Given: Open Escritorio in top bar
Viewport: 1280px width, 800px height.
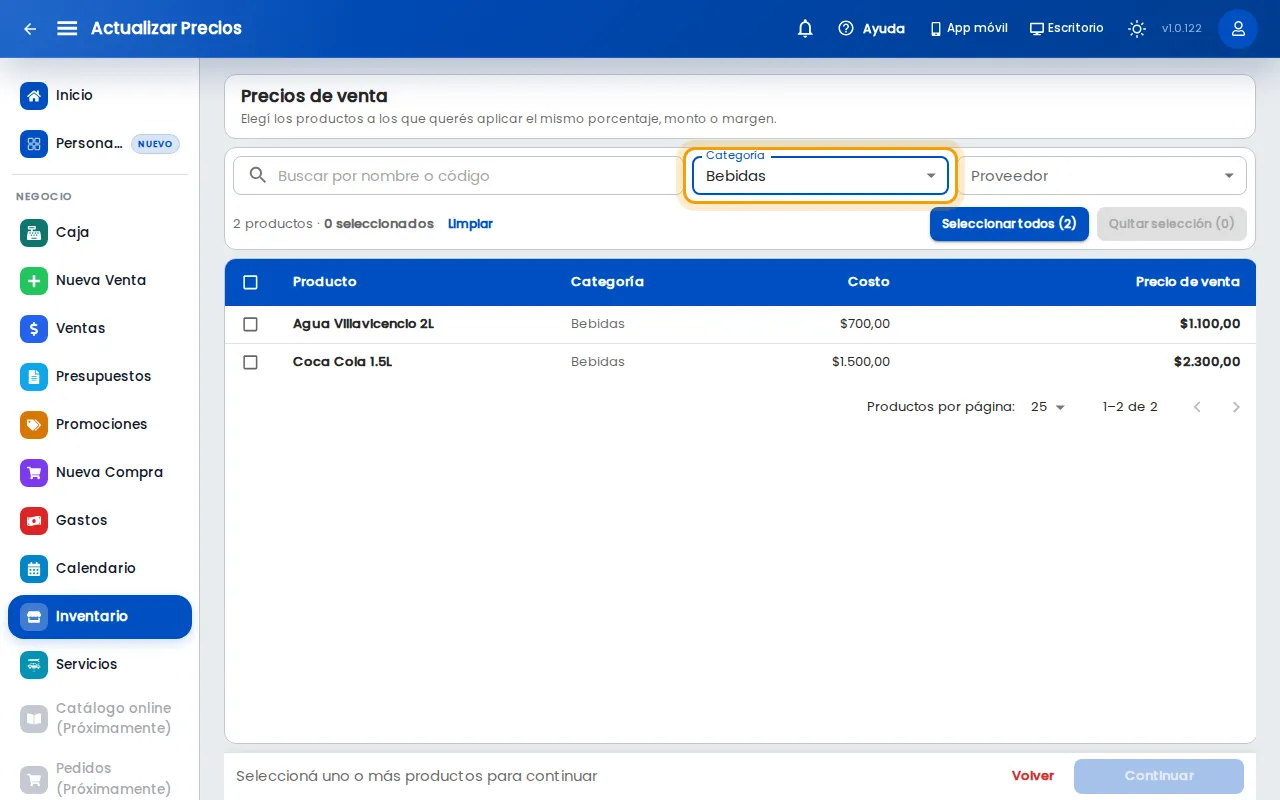Looking at the screenshot, I should click(x=1066, y=29).
